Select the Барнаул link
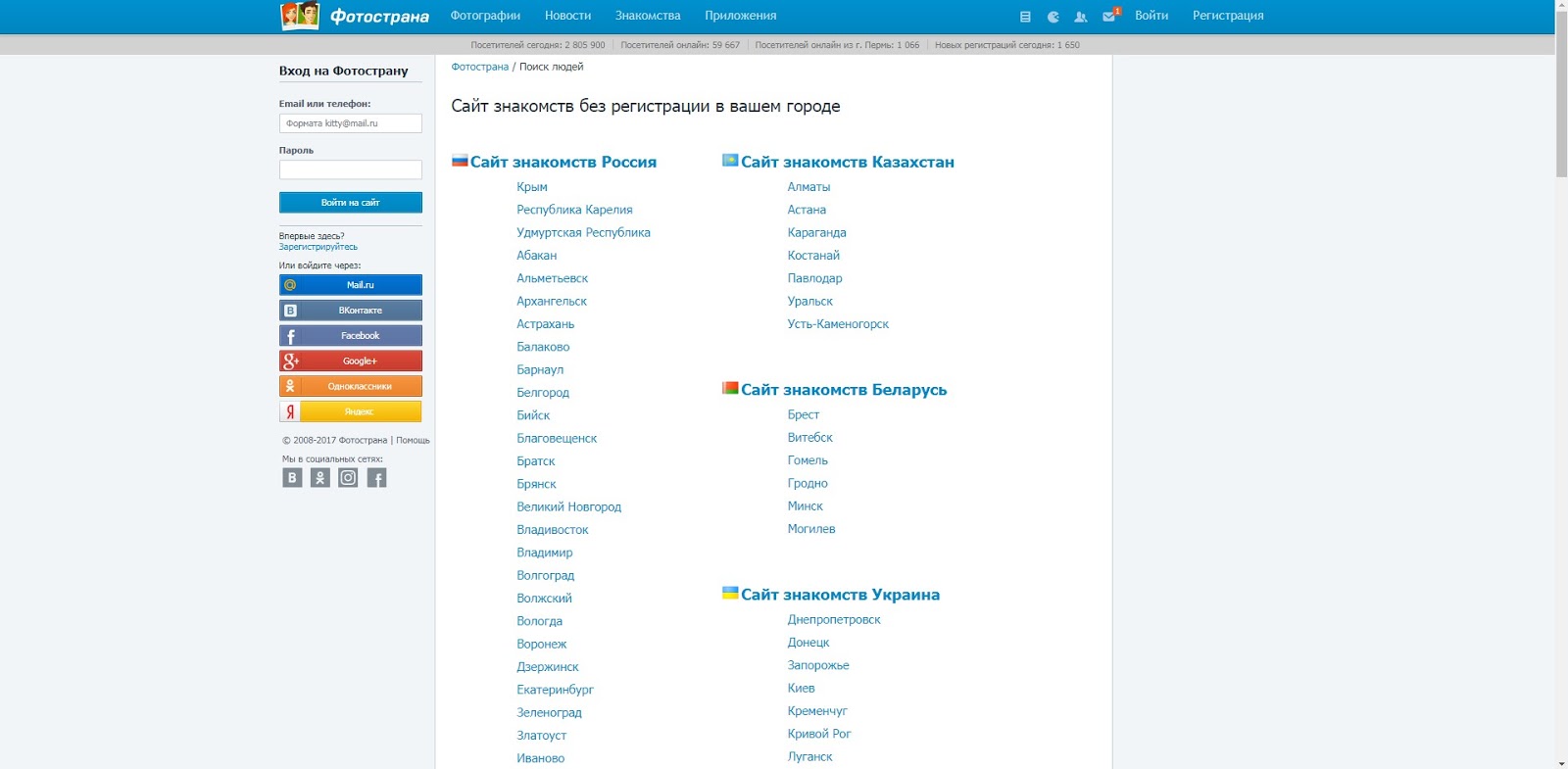Viewport: 1568px width, 769px height. coord(540,370)
